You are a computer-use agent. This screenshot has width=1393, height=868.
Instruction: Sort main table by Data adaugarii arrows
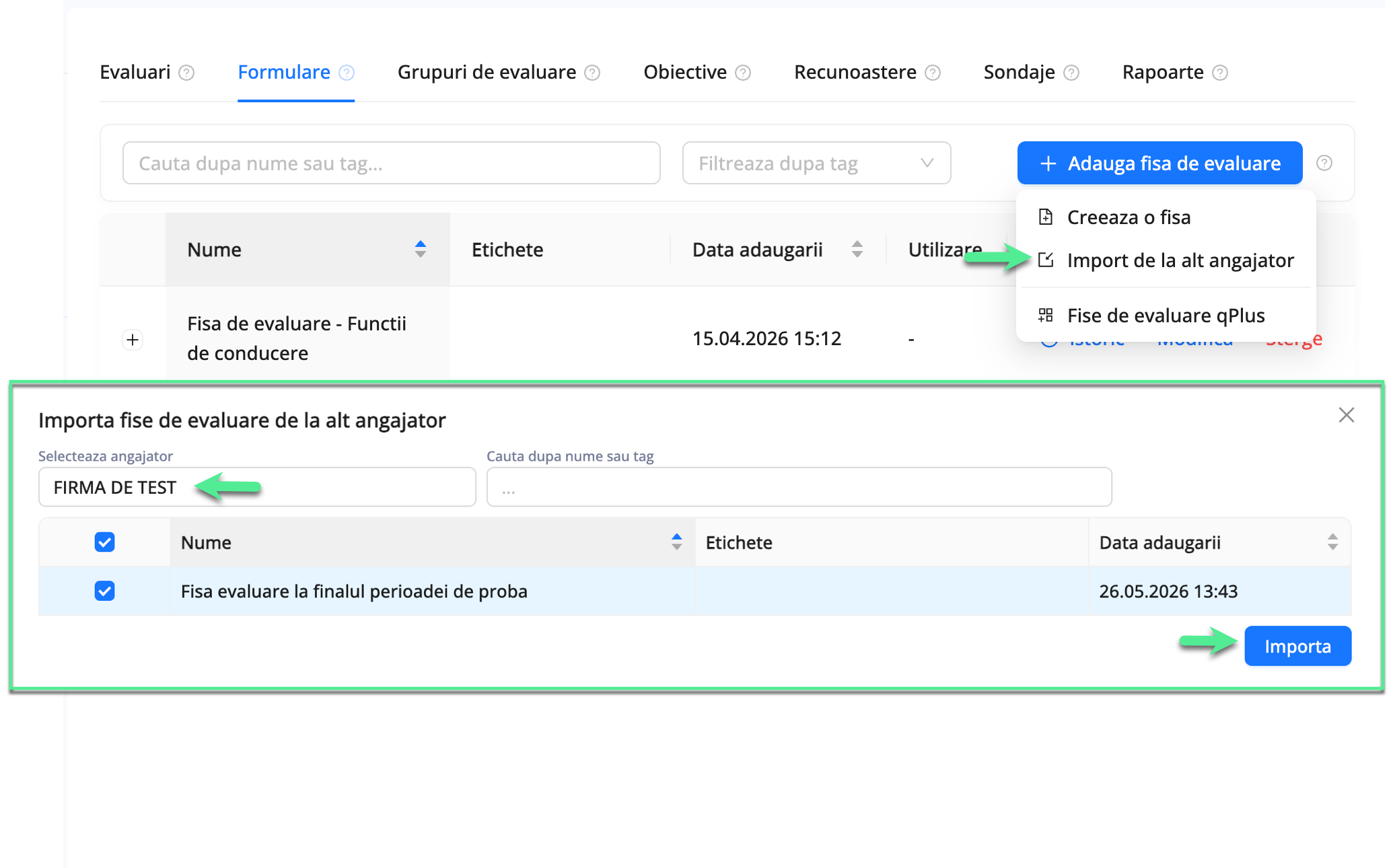point(857,249)
